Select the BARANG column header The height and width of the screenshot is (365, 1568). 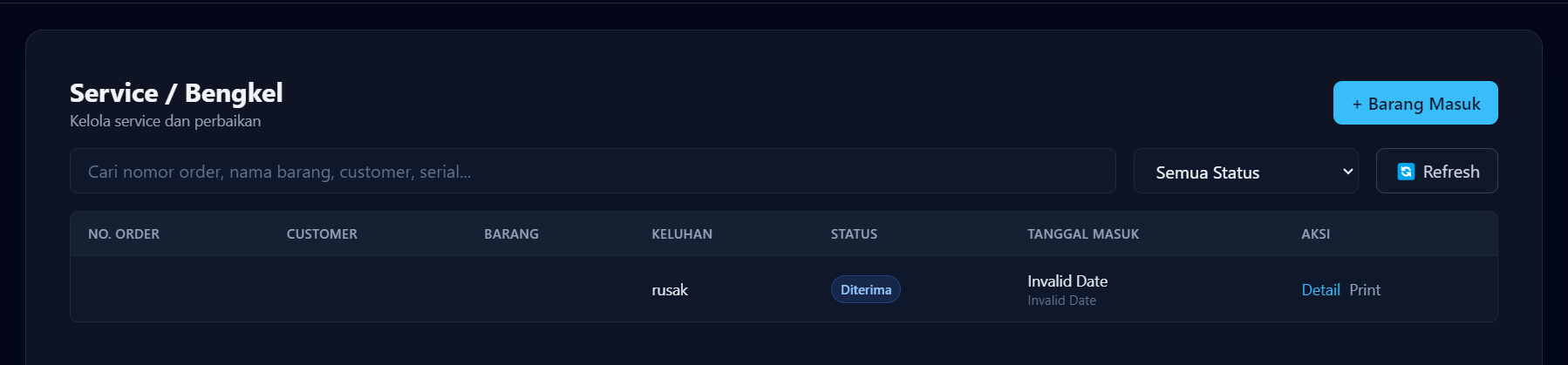(511, 234)
